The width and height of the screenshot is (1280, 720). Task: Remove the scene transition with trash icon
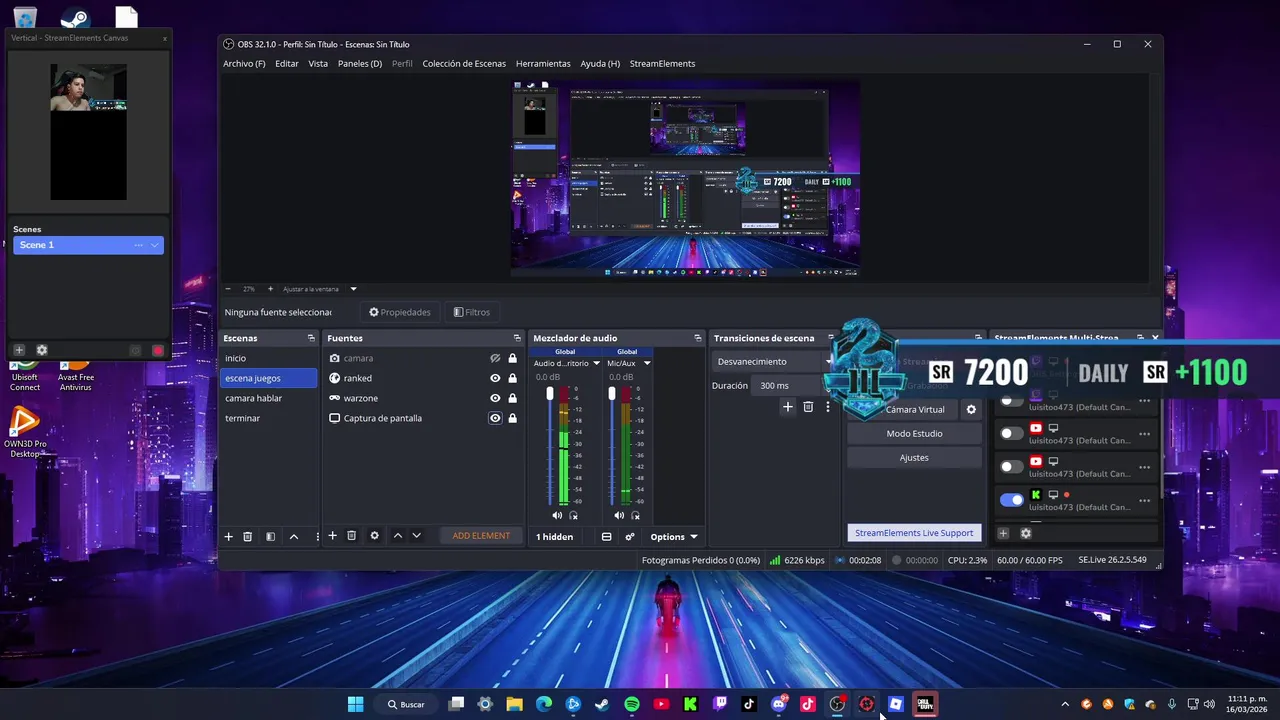[x=808, y=407]
